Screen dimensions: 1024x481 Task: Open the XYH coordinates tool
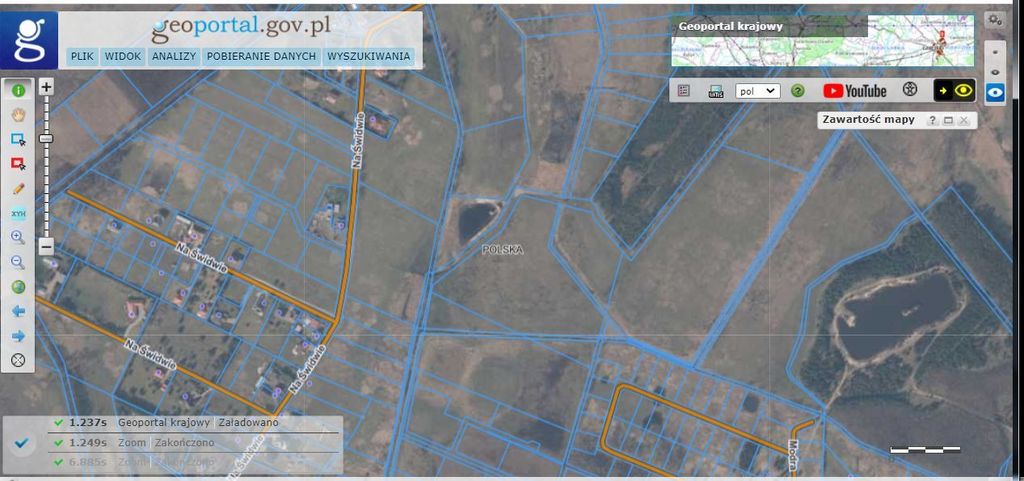click(x=18, y=213)
